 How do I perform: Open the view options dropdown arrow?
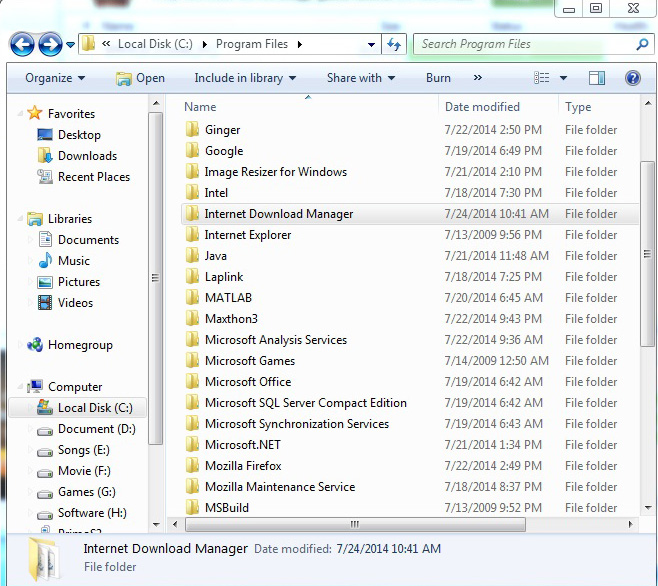pyautogui.click(x=564, y=78)
